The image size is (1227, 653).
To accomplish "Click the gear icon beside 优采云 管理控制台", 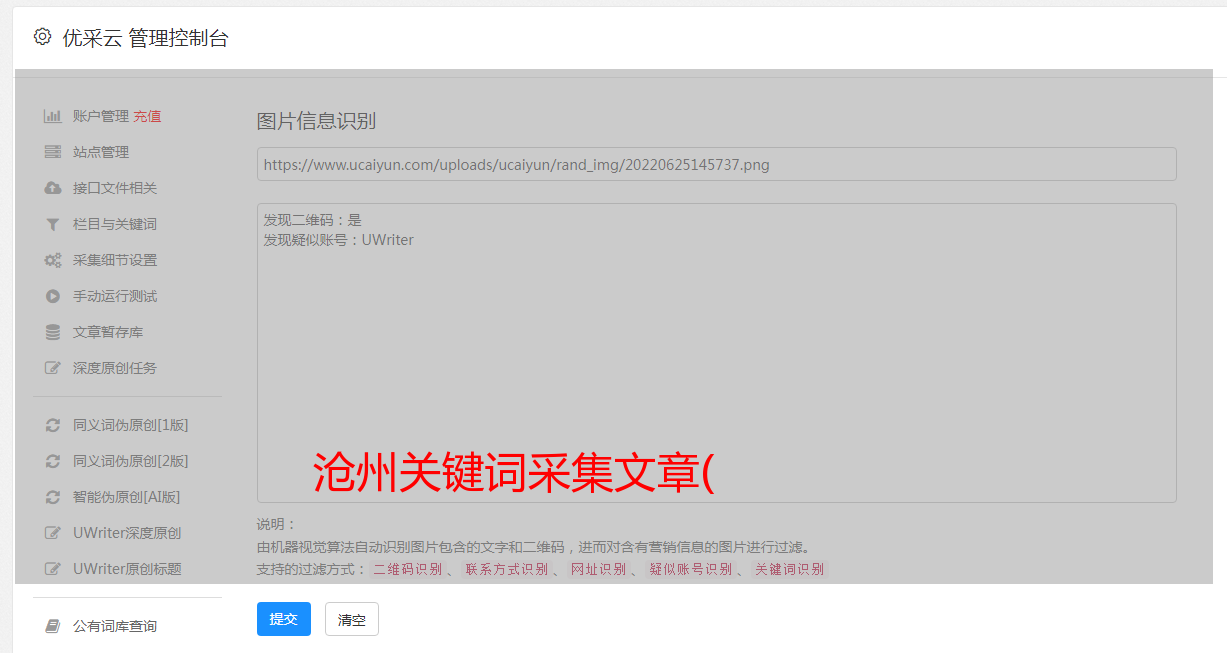I will pos(42,37).
